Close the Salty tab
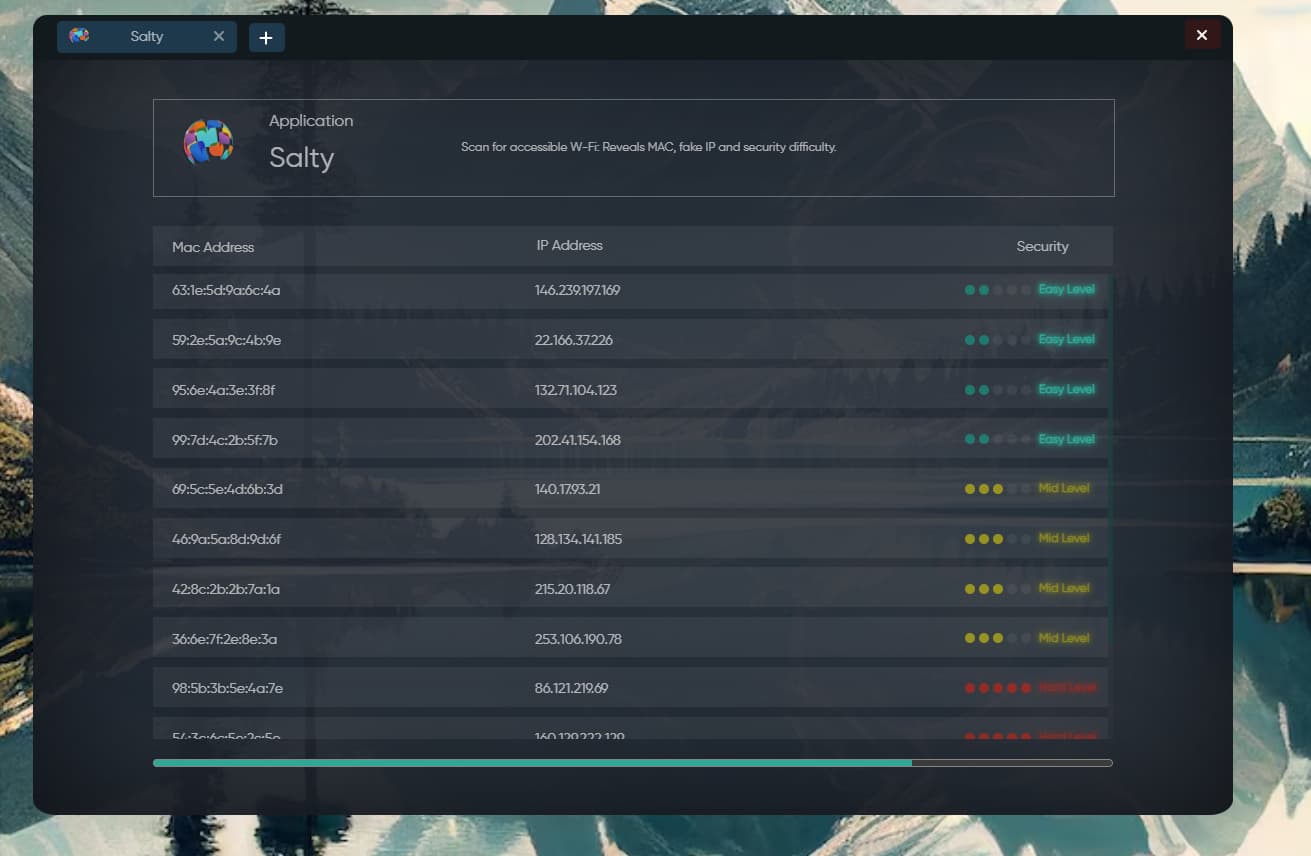The width and height of the screenshot is (1311, 856). 219,36
